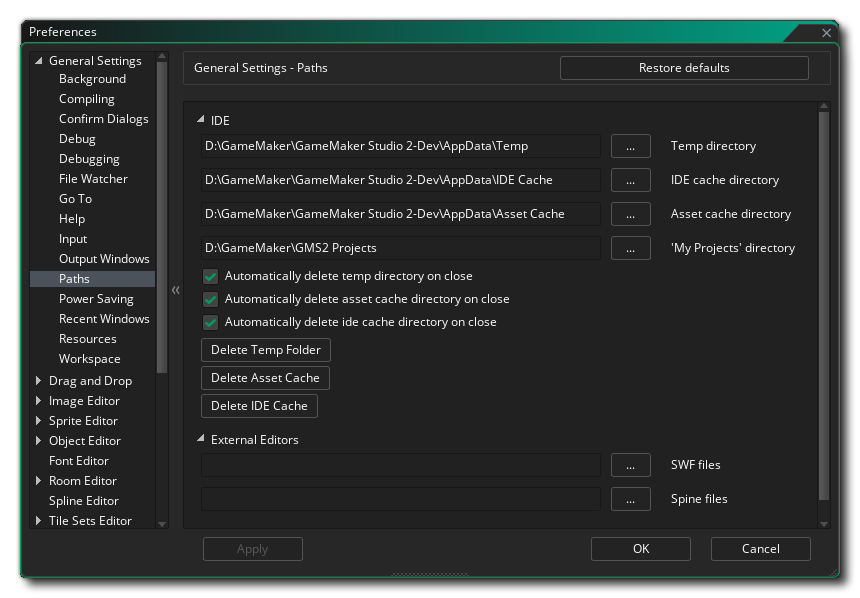The width and height of the screenshot is (860, 598).
Task: Confirm with OK button
Action: coord(641,549)
